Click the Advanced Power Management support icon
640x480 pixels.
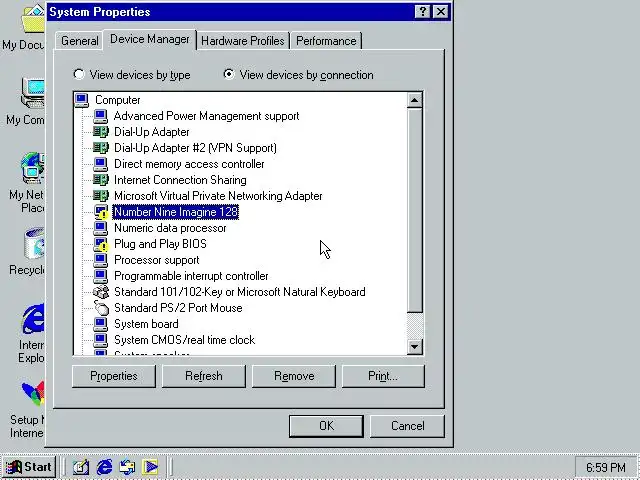pos(100,116)
